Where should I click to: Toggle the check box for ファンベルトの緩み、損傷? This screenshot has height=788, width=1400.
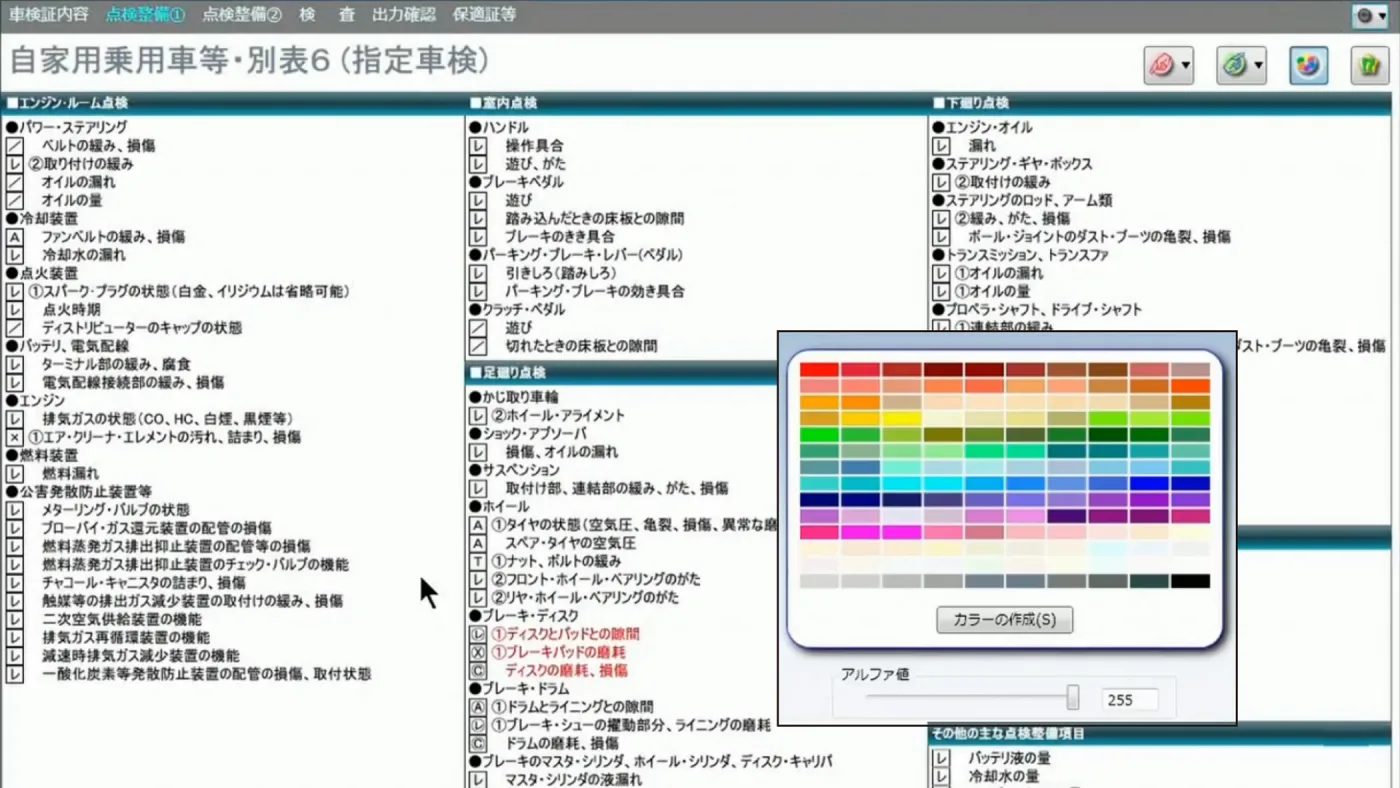(x=15, y=237)
